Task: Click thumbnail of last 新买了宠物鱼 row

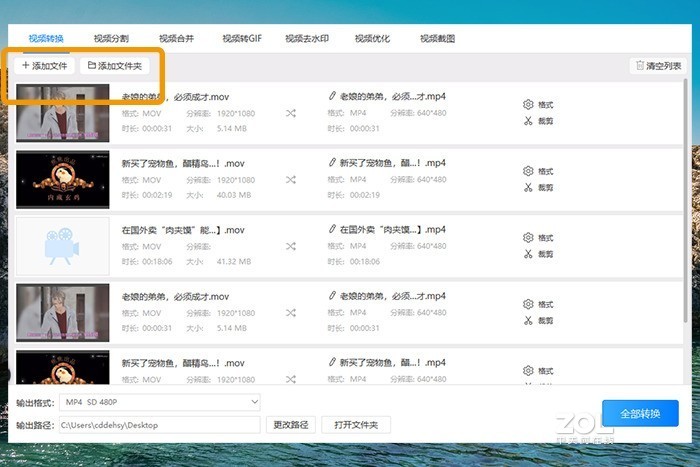Action: click(62, 367)
